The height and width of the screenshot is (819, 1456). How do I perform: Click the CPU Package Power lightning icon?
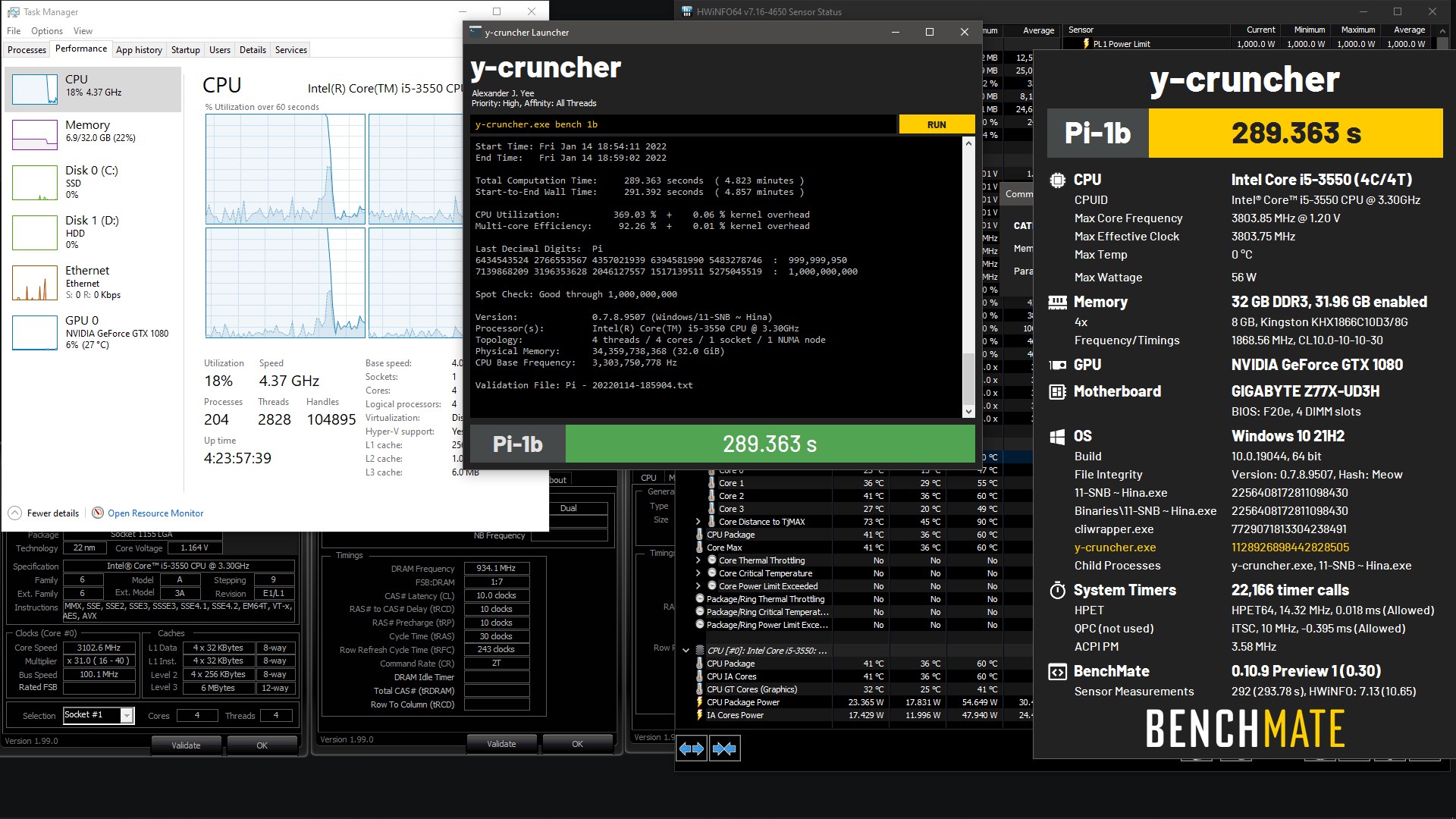699,702
